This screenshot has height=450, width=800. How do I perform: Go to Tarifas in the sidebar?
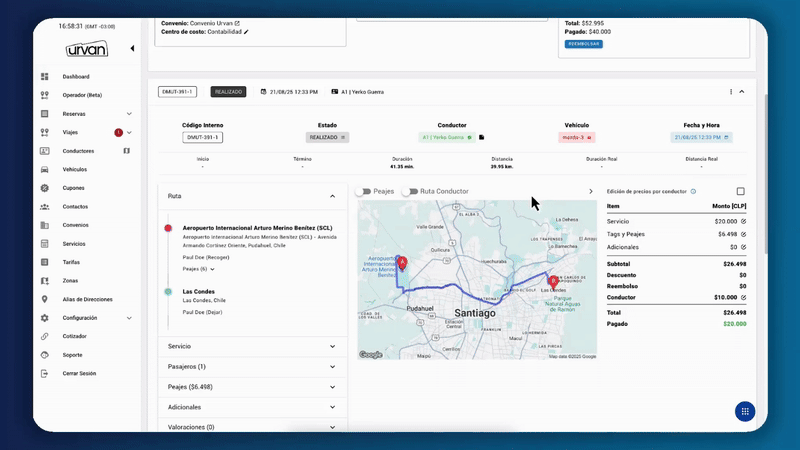pyautogui.click(x=73, y=262)
